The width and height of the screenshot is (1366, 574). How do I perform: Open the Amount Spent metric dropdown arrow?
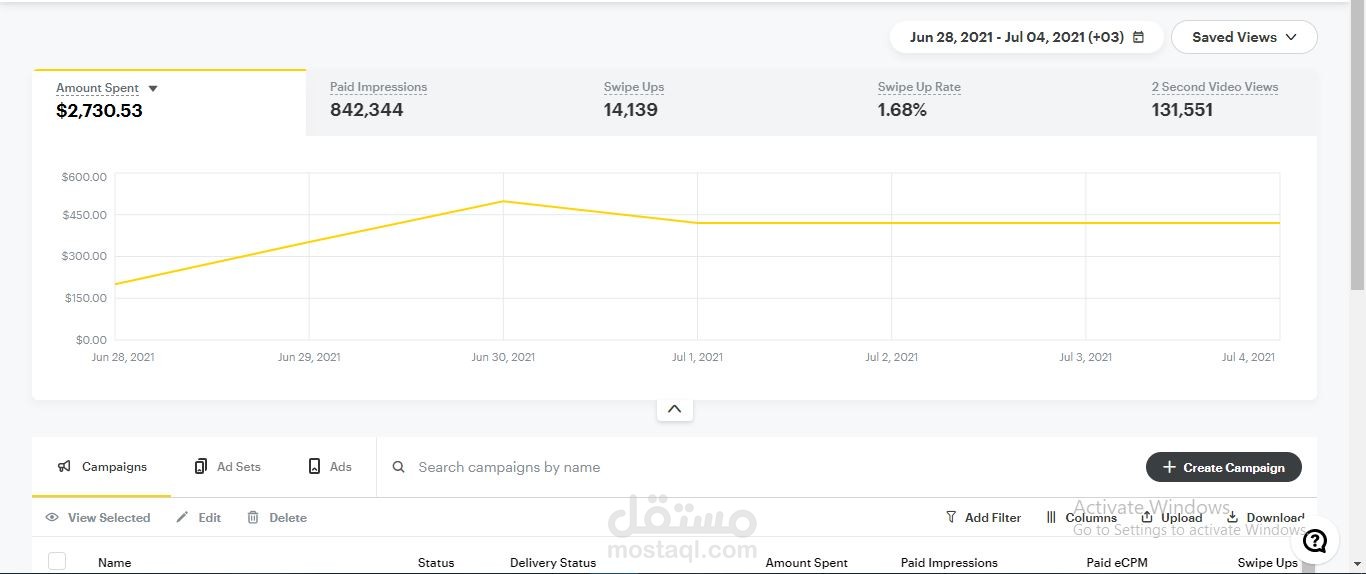tap(153, 88)
